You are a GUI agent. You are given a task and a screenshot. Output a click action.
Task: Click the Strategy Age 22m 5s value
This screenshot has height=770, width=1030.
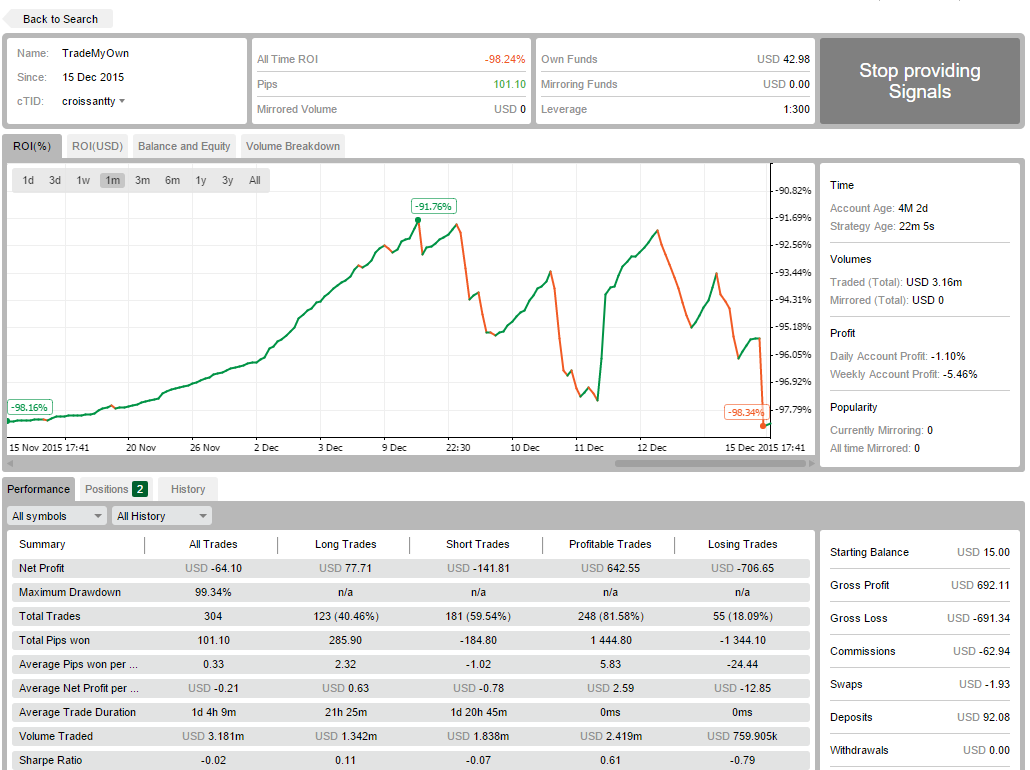tap(916, 226)
